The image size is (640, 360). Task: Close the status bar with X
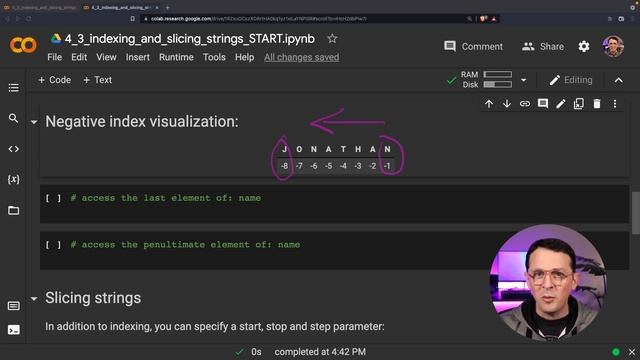632,352
